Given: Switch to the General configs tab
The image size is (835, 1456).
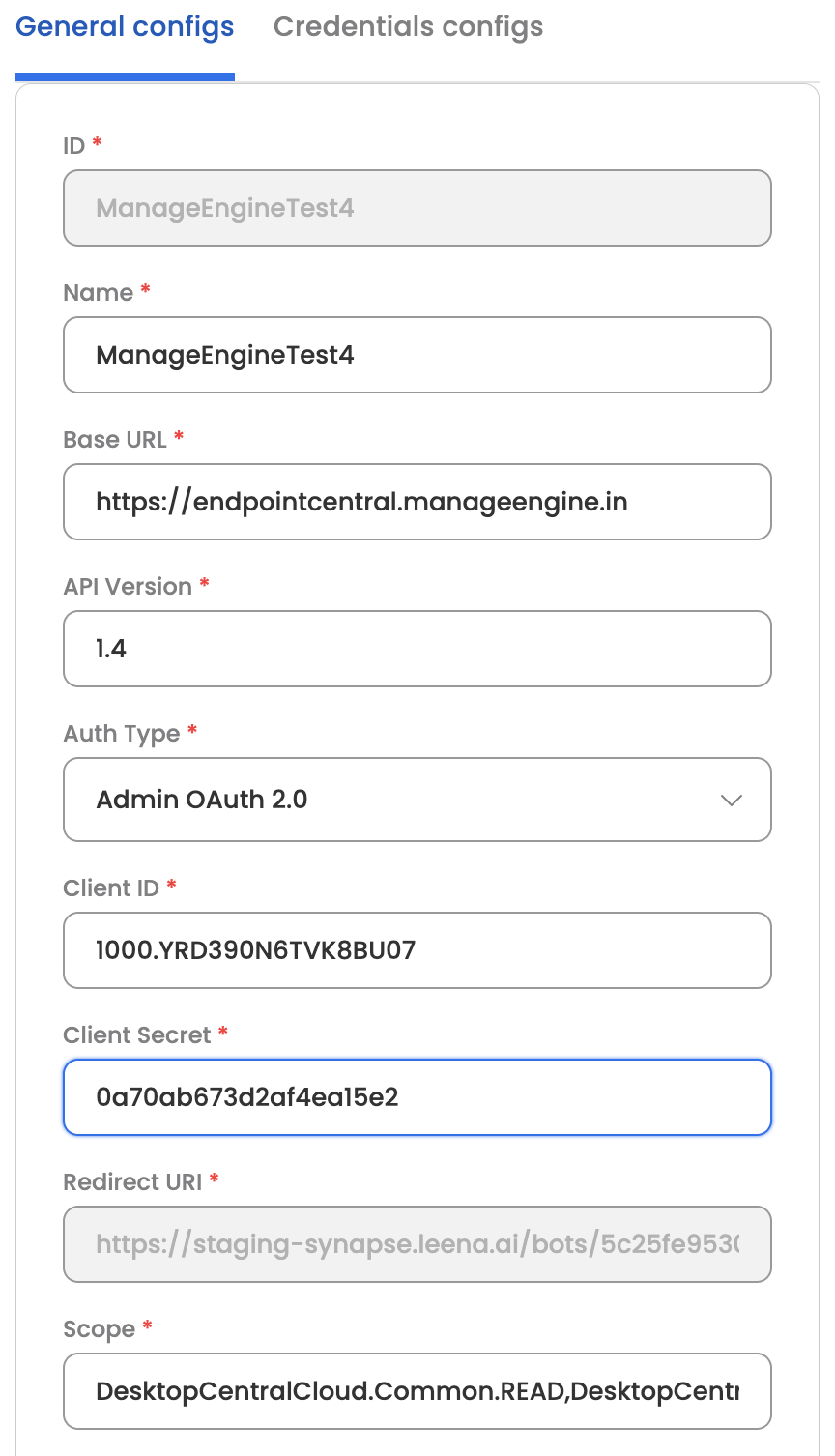Looking at the screenshot, I should [125, 27].
